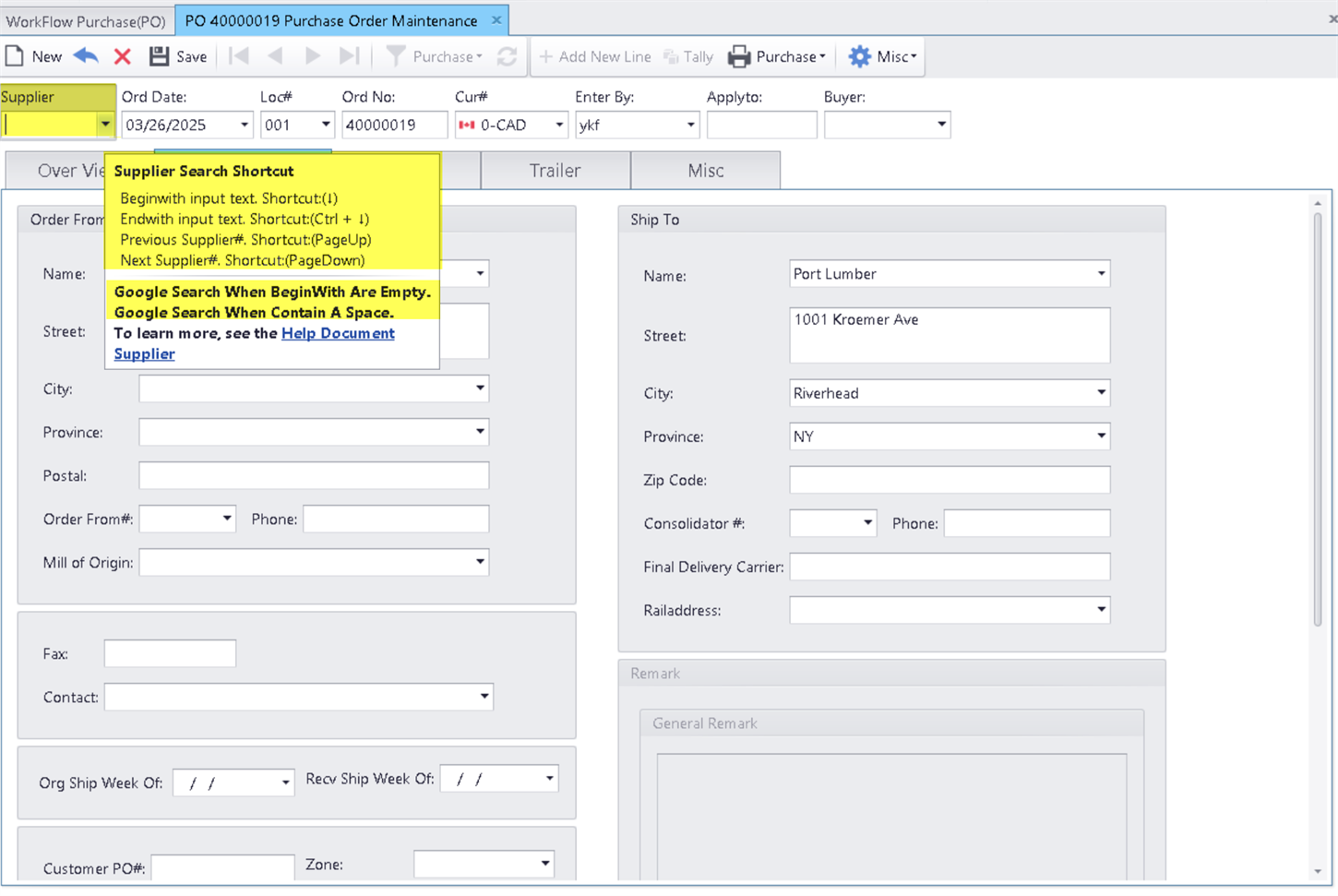Open the Help Document link
1338x896 pixels.
click(x=338, y=333)
